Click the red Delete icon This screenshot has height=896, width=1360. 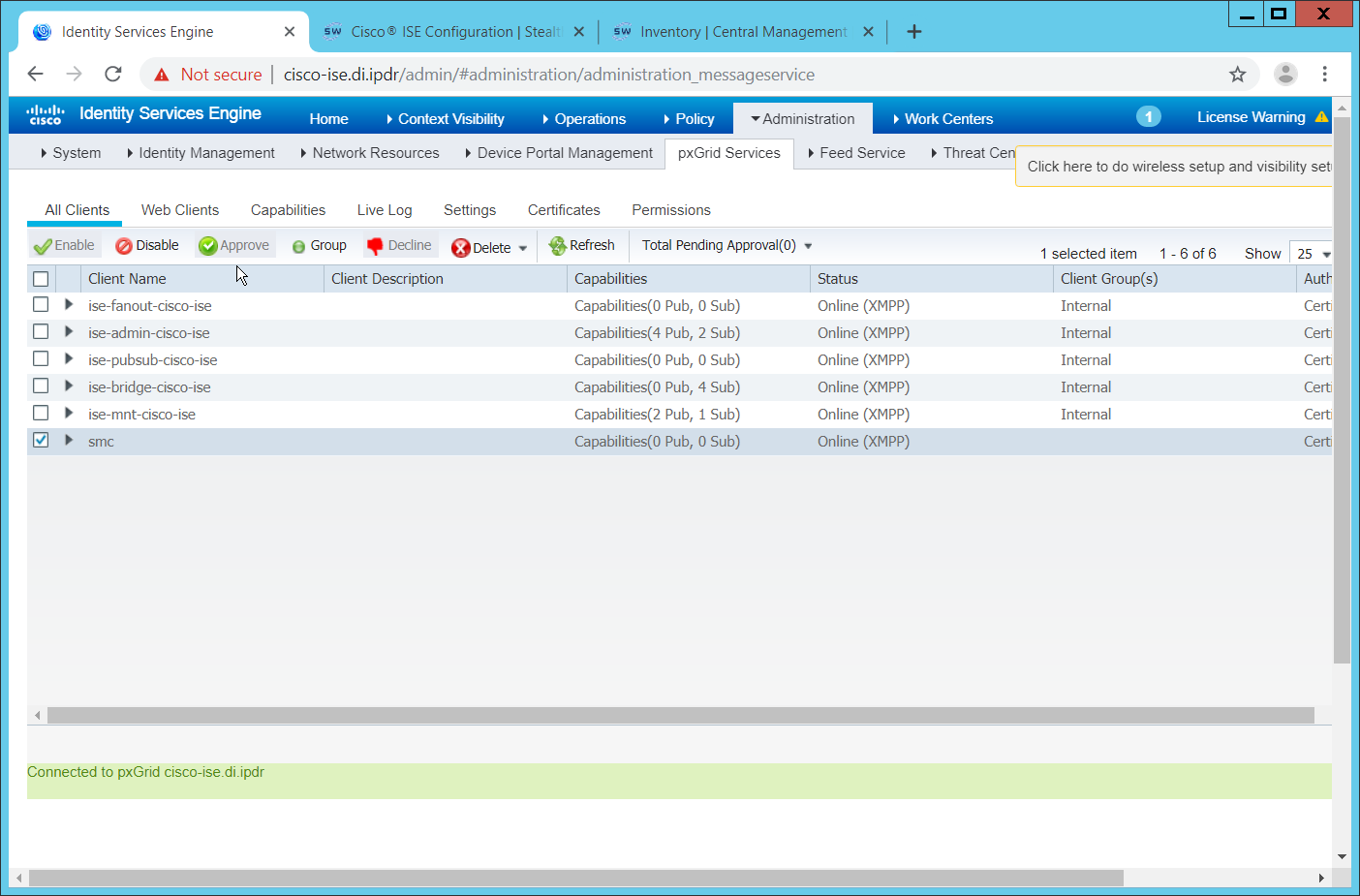(x=461, y=248)
